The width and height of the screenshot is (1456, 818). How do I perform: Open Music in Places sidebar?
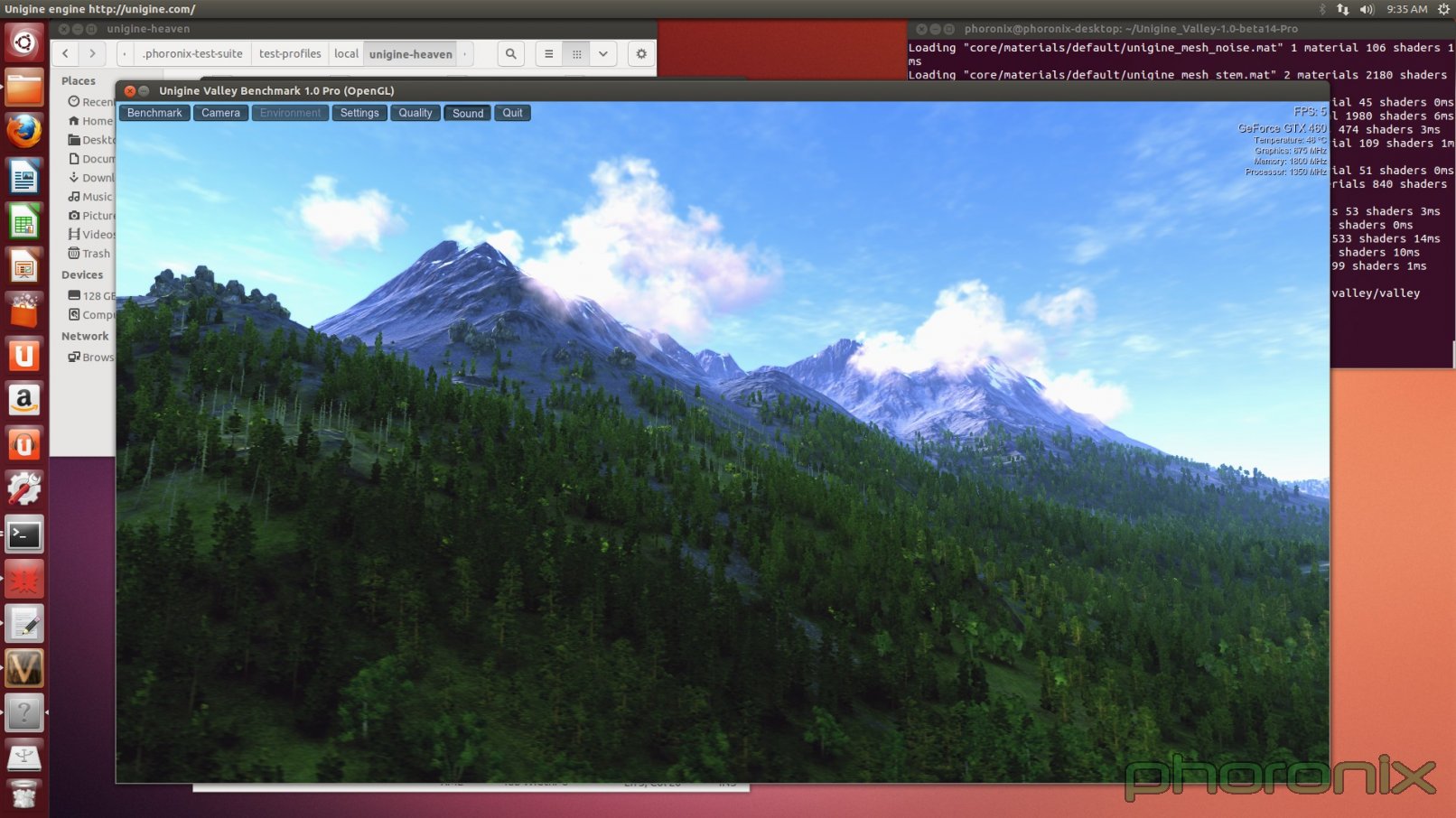pyautogui.click(x=90, y=197)
